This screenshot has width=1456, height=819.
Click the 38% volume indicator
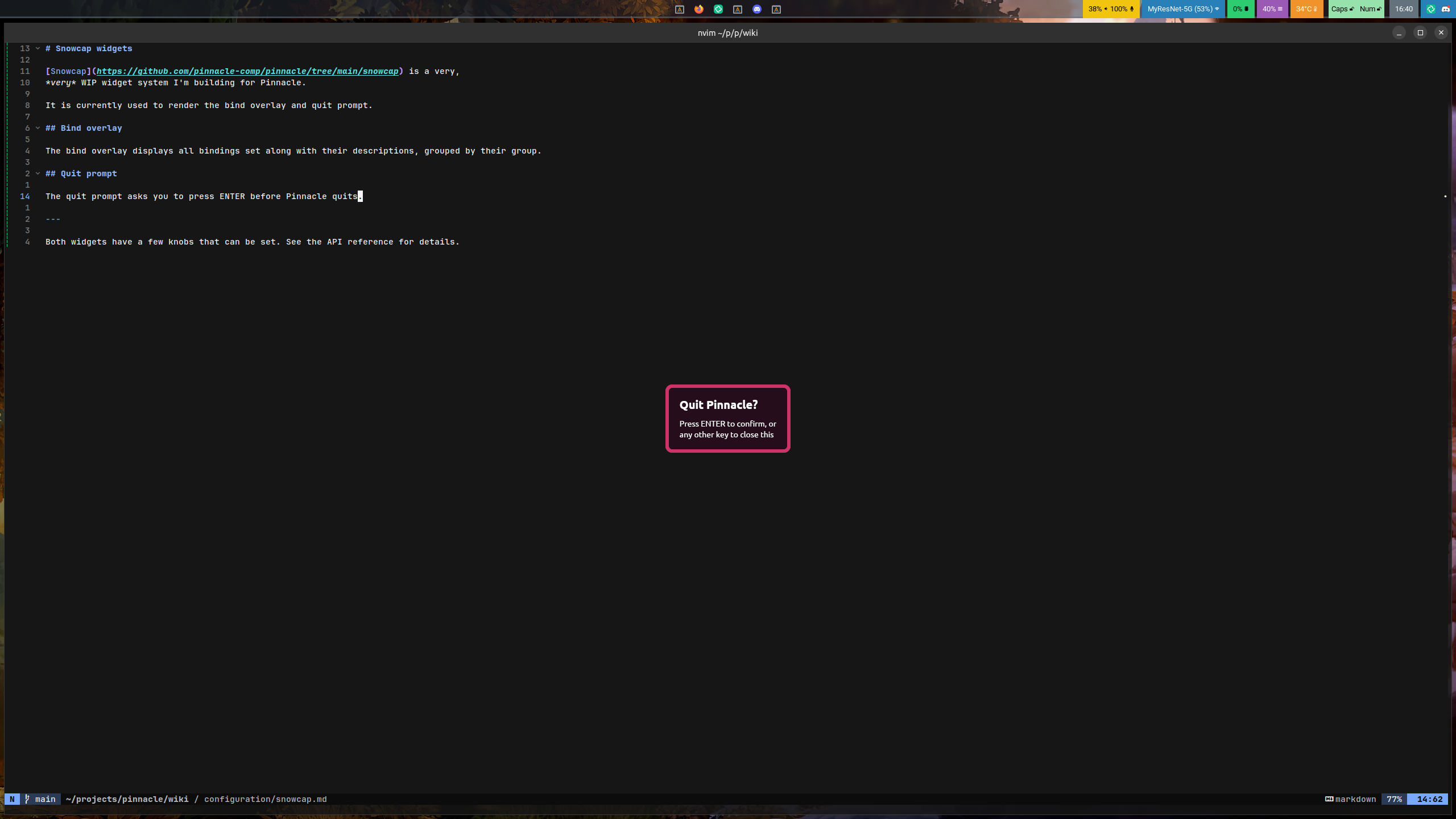(x=1098, y=9)
